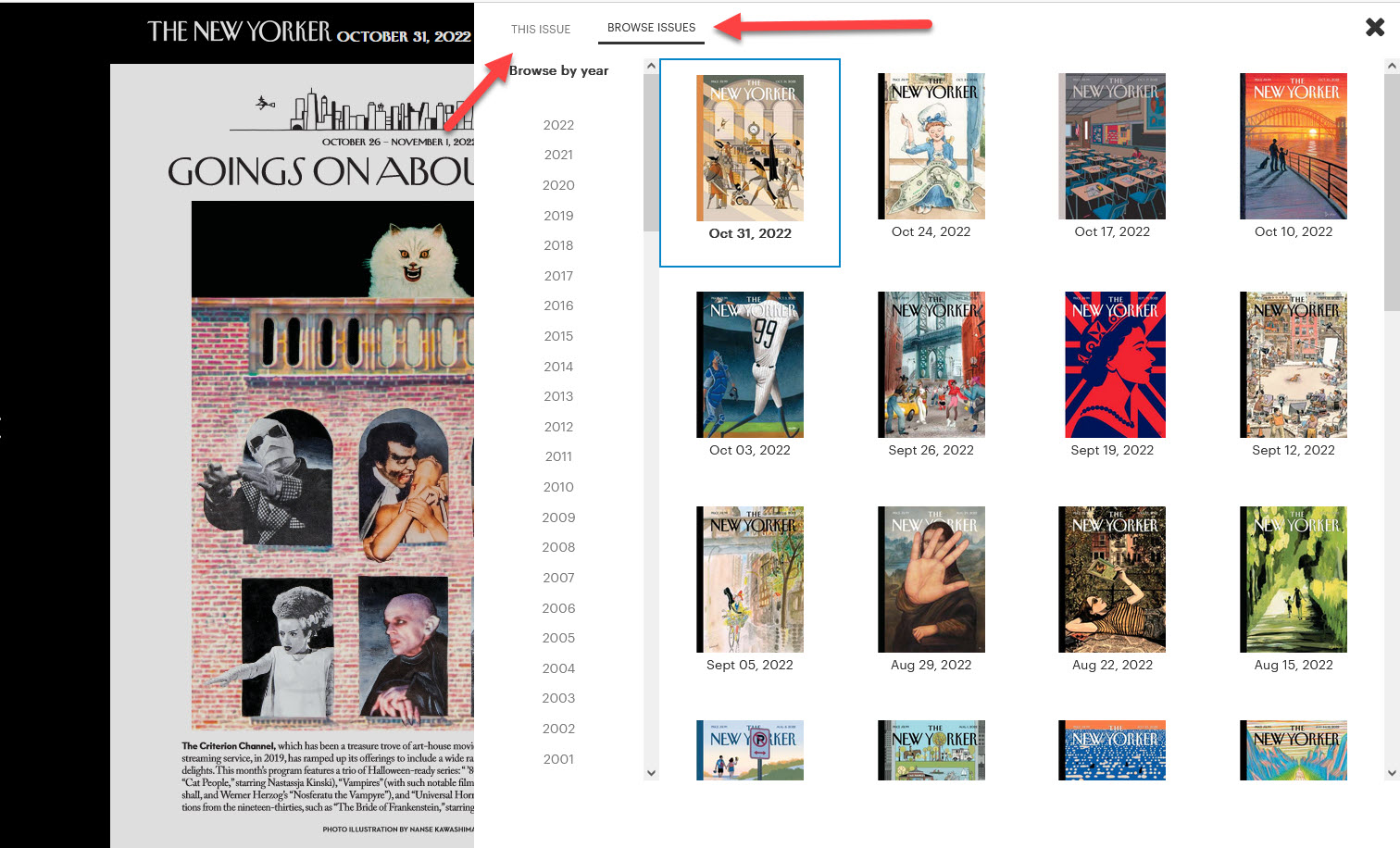Open the Oct 31, 2022 issue cover
The image size is (1400, 848).
pyautogui.click(x=750, y=148)
